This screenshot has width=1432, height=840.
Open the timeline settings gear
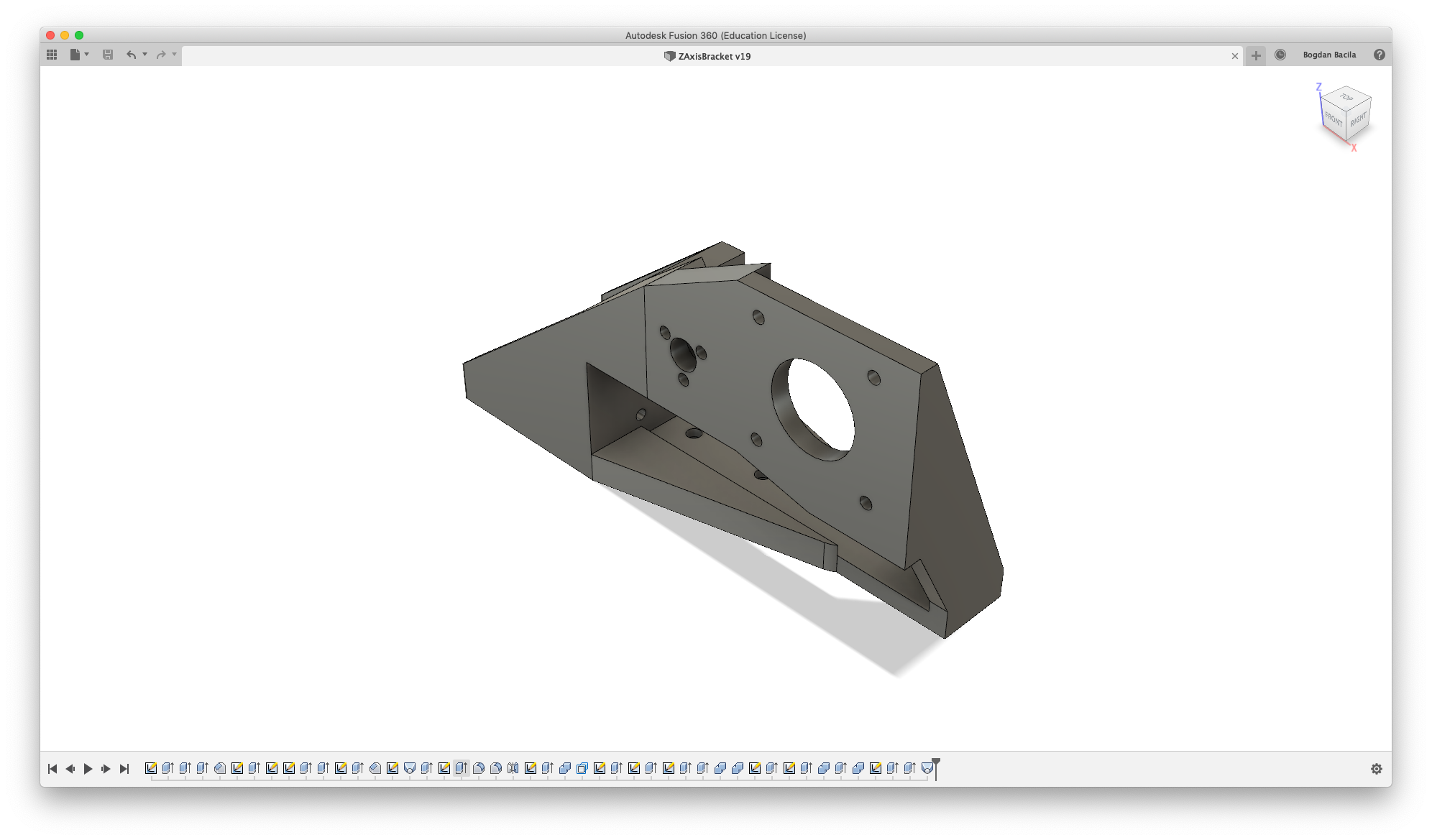pos(1376,769)
